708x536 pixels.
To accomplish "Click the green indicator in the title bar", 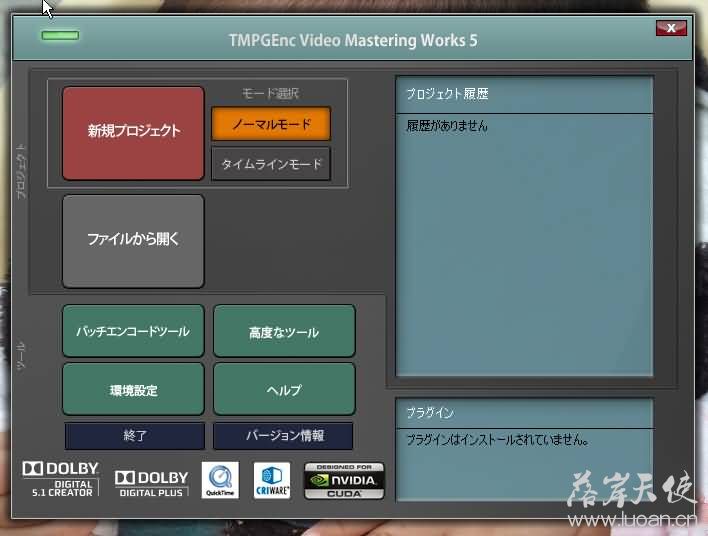I will pyautogui.click(x=60, y=35).
